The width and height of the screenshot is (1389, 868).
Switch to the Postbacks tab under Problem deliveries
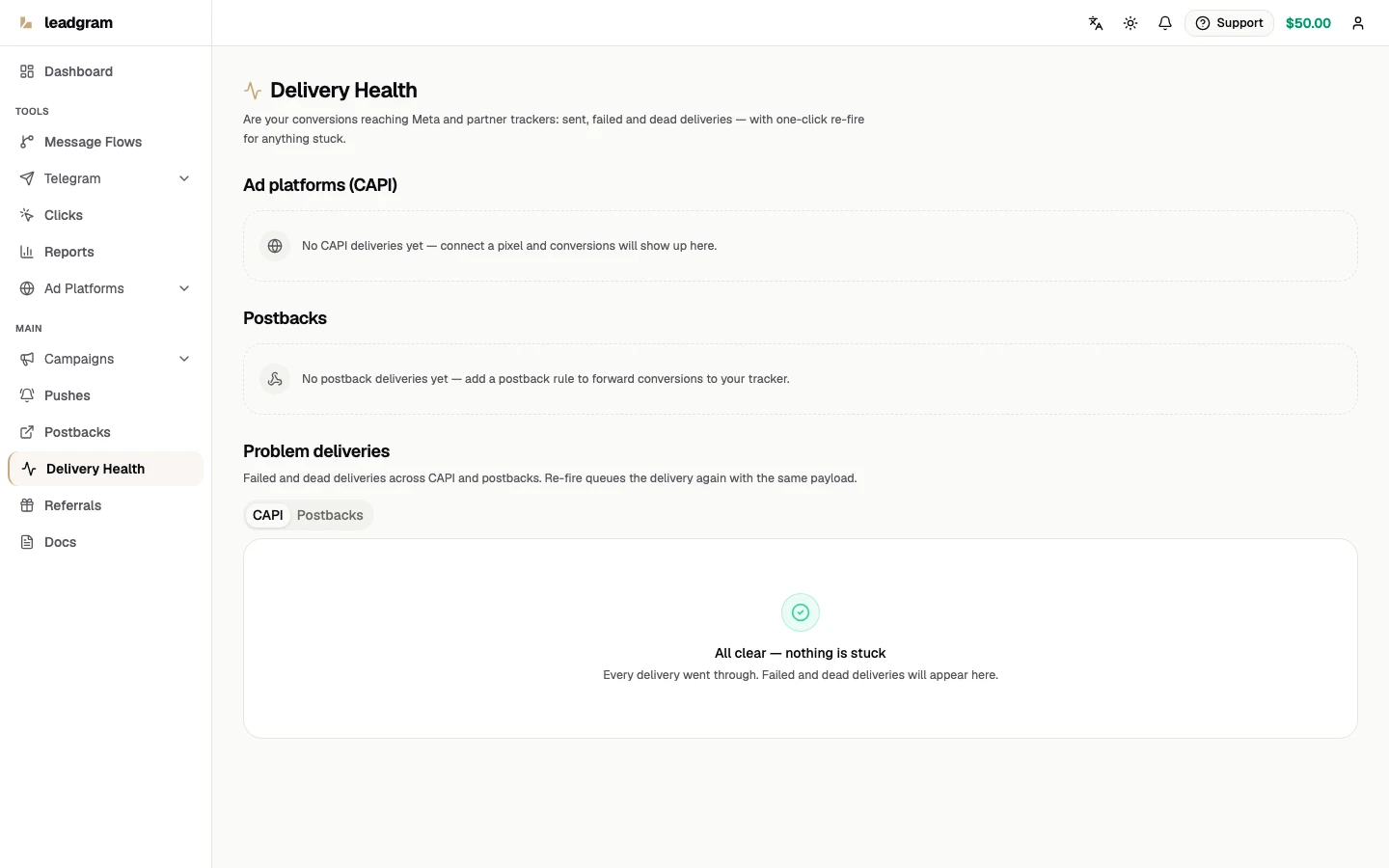click(x=330, y=515)
